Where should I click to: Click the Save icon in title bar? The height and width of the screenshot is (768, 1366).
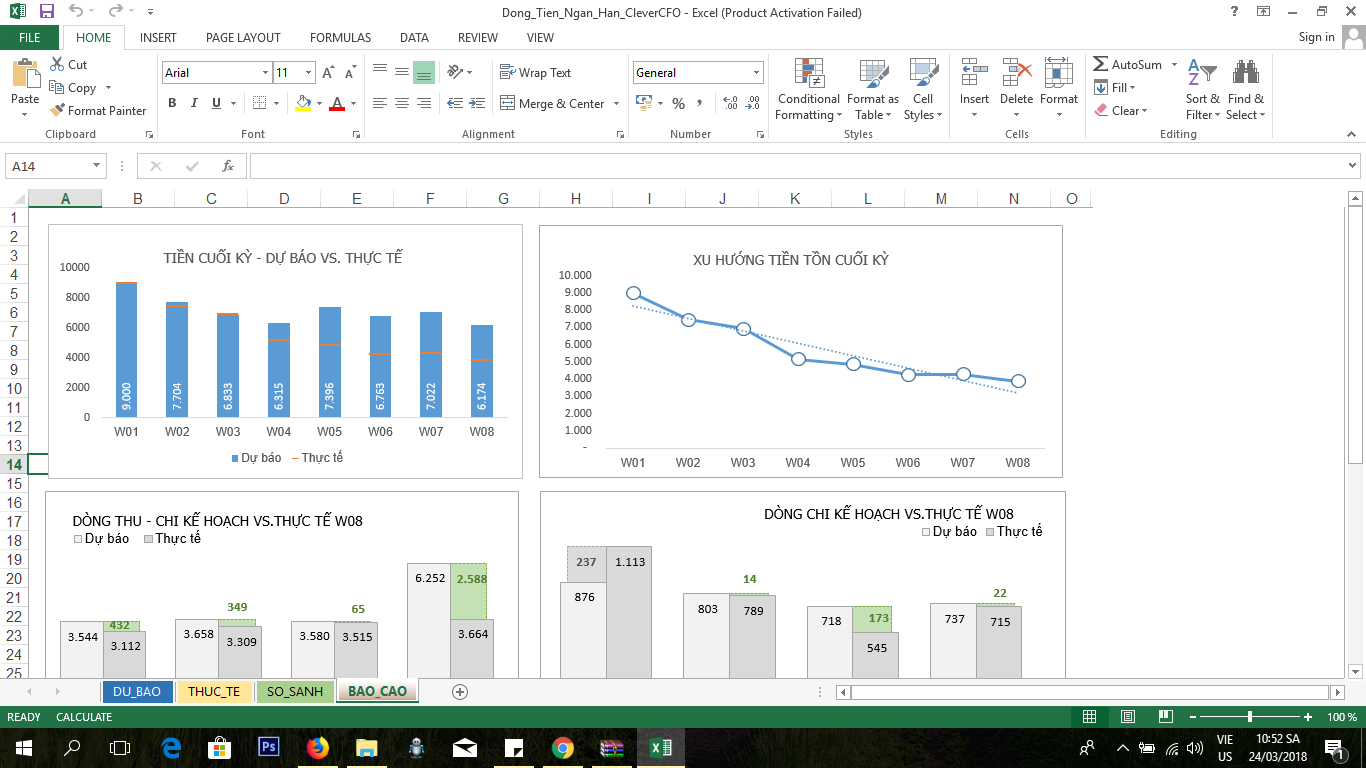[46, 12]
